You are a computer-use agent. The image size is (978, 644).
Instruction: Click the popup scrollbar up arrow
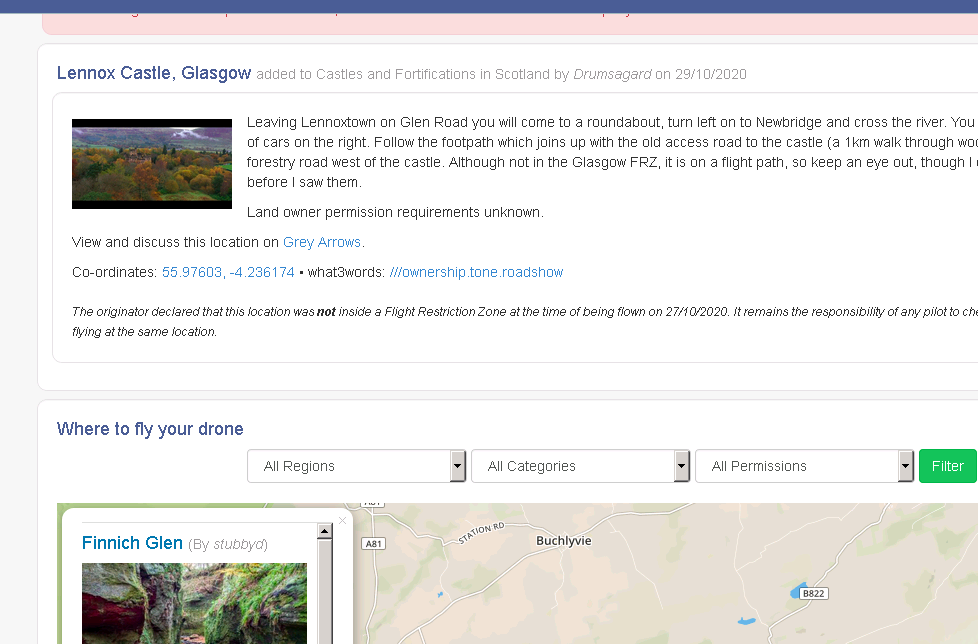click(x=324, y=531)
